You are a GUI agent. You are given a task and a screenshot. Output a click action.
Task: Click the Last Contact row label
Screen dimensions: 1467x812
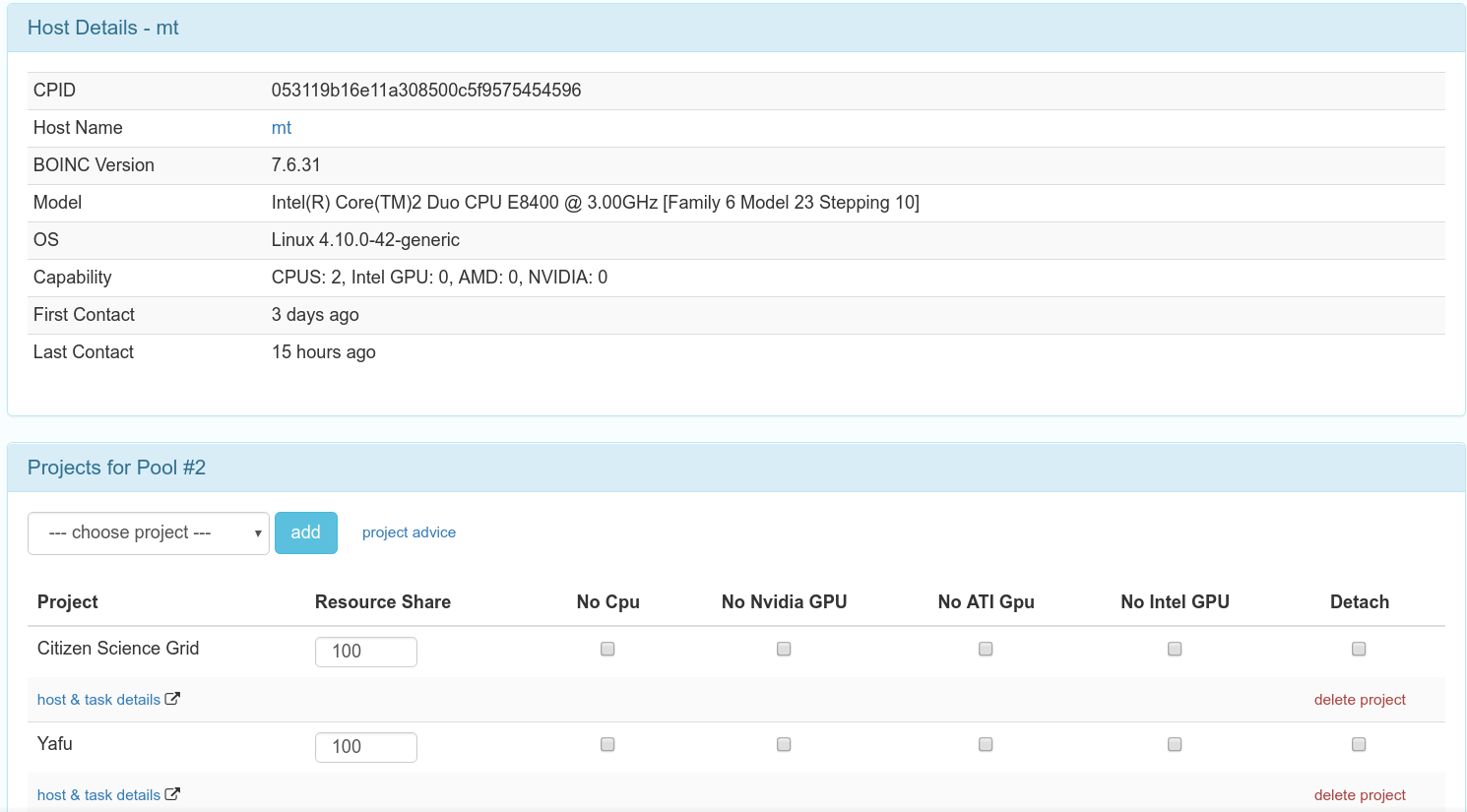84,352
